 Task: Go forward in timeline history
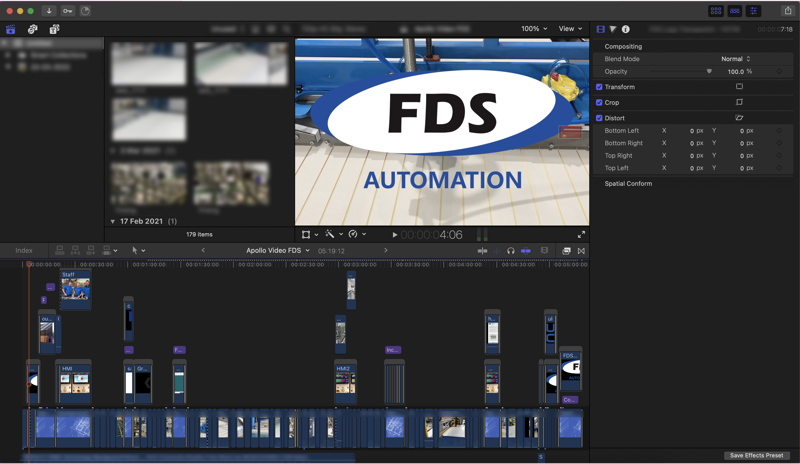tap(386, 250)
